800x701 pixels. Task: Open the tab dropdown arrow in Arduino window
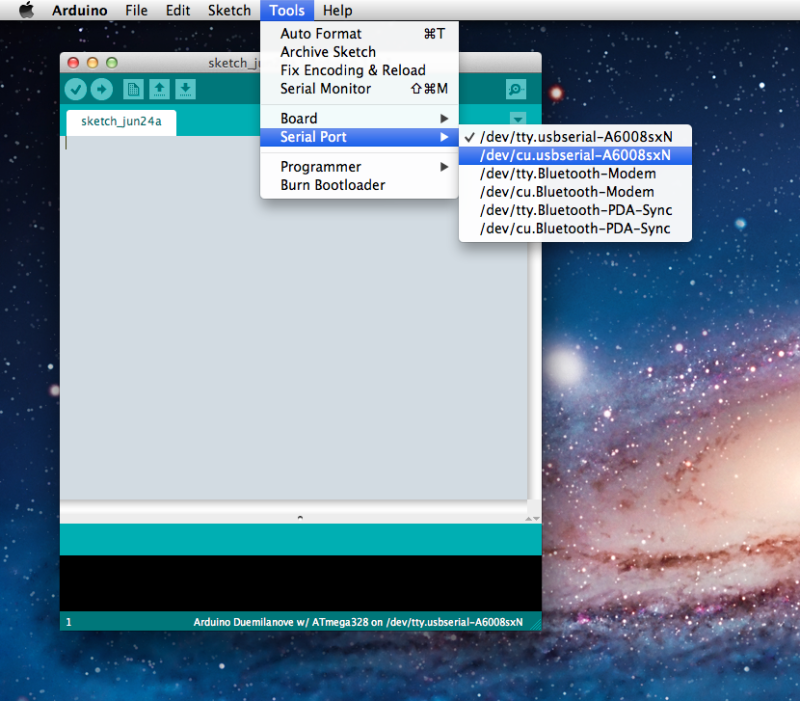[x=518, y=119]
